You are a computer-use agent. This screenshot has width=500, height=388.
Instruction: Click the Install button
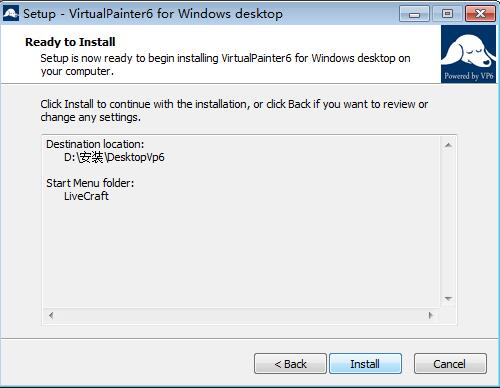pos(365,364)
